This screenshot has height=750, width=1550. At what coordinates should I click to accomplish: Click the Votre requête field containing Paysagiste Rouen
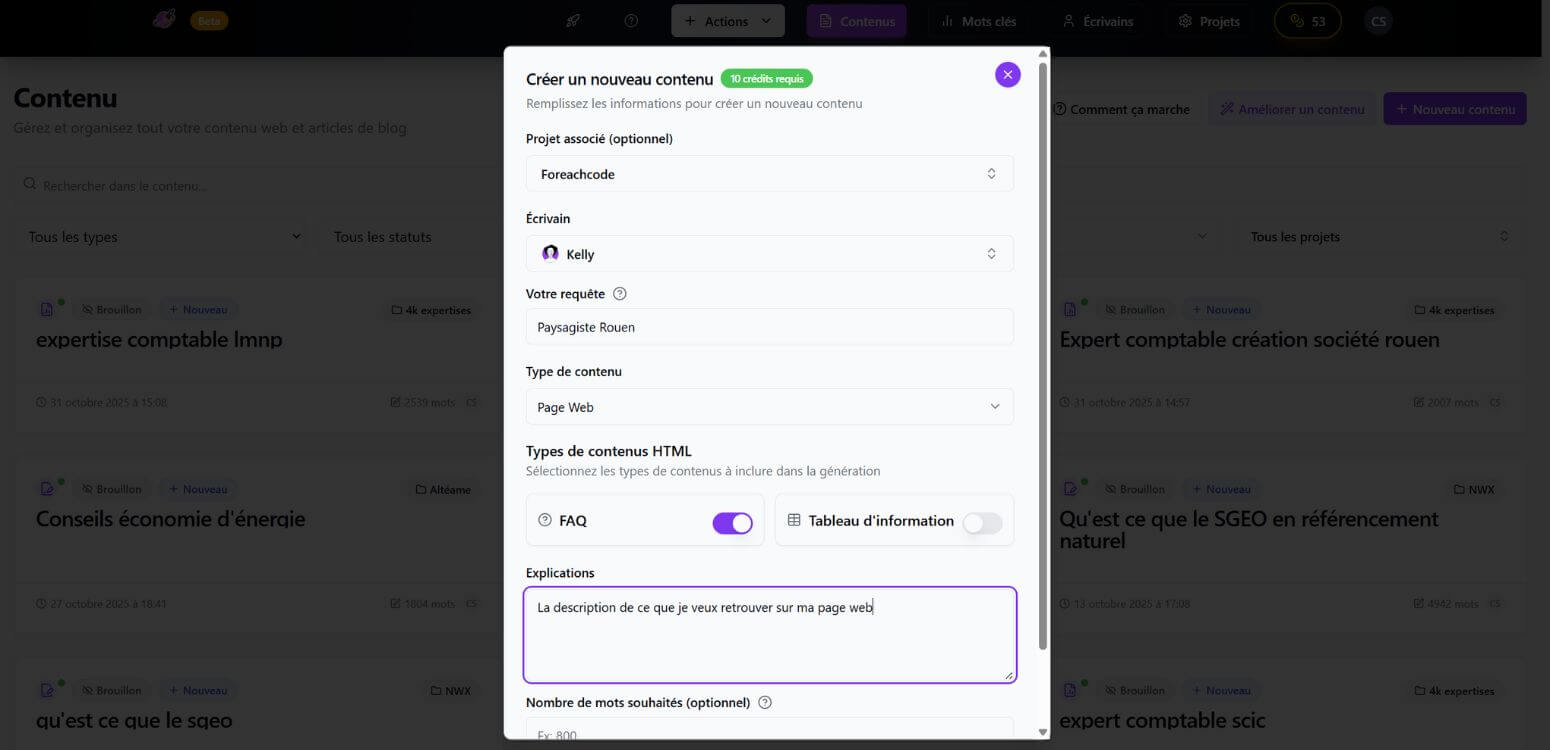(x=769, y=327)
